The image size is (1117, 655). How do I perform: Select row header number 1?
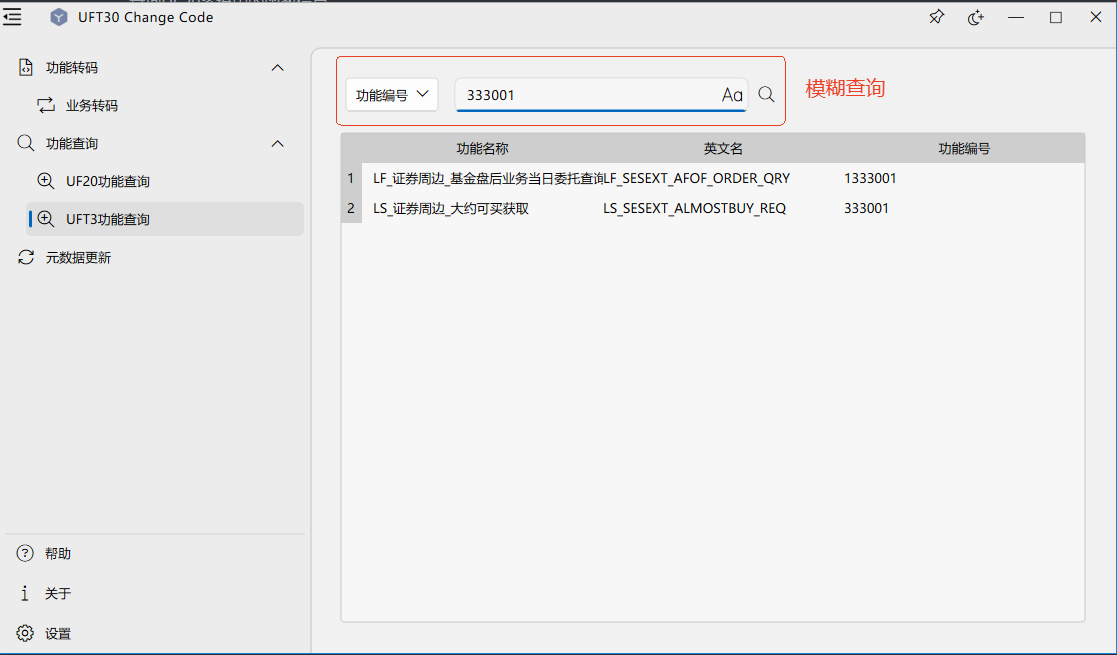coord(350,178)
